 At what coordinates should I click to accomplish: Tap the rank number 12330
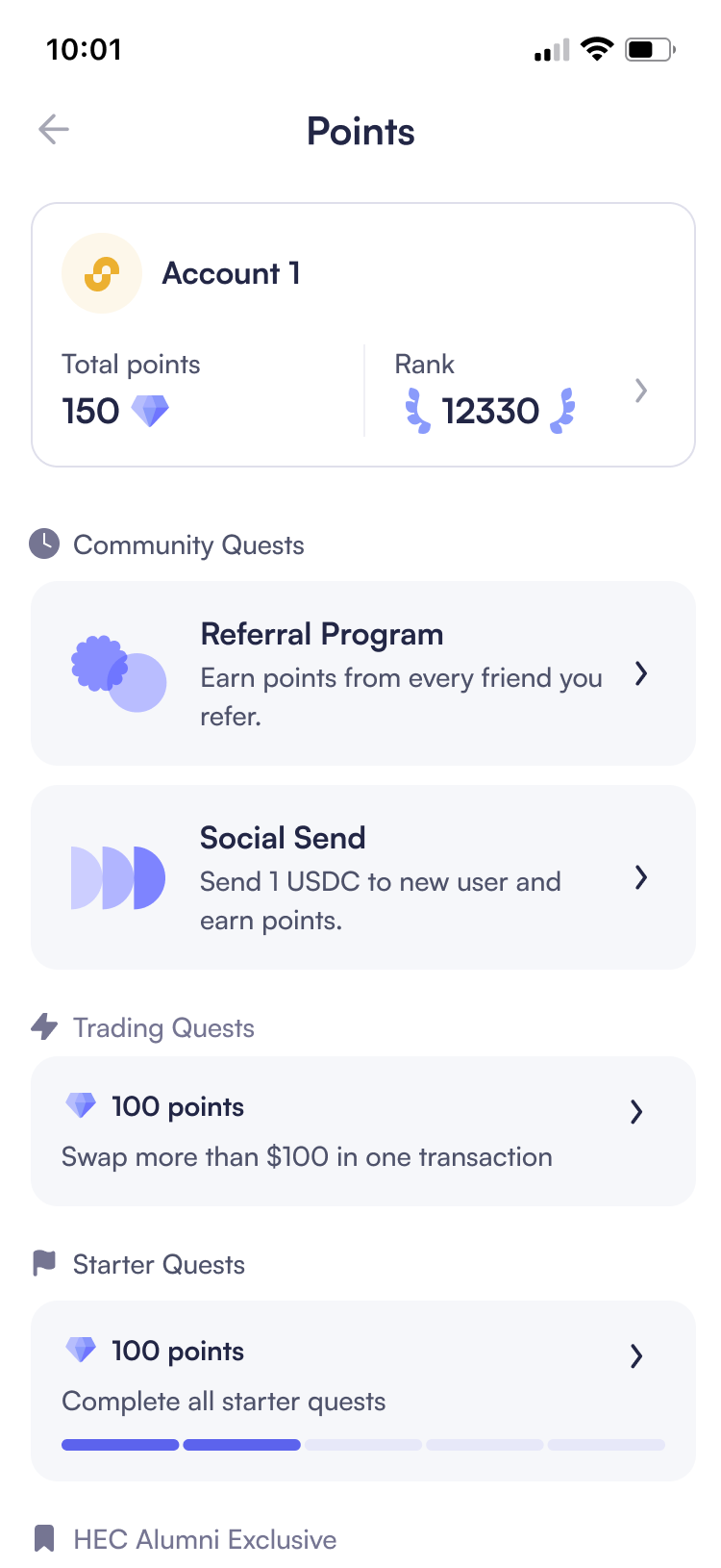(490, 411)
